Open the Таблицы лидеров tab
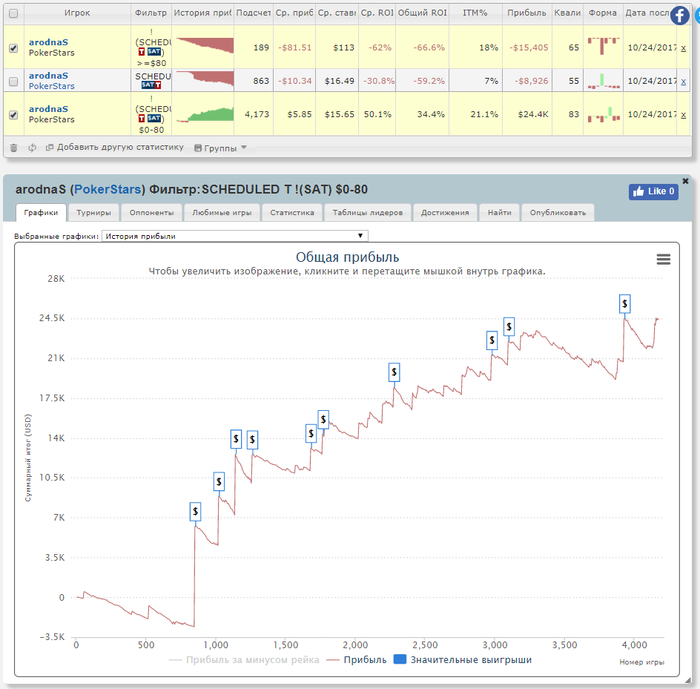This screenshot has height=689, width=700. click(367, 213)
